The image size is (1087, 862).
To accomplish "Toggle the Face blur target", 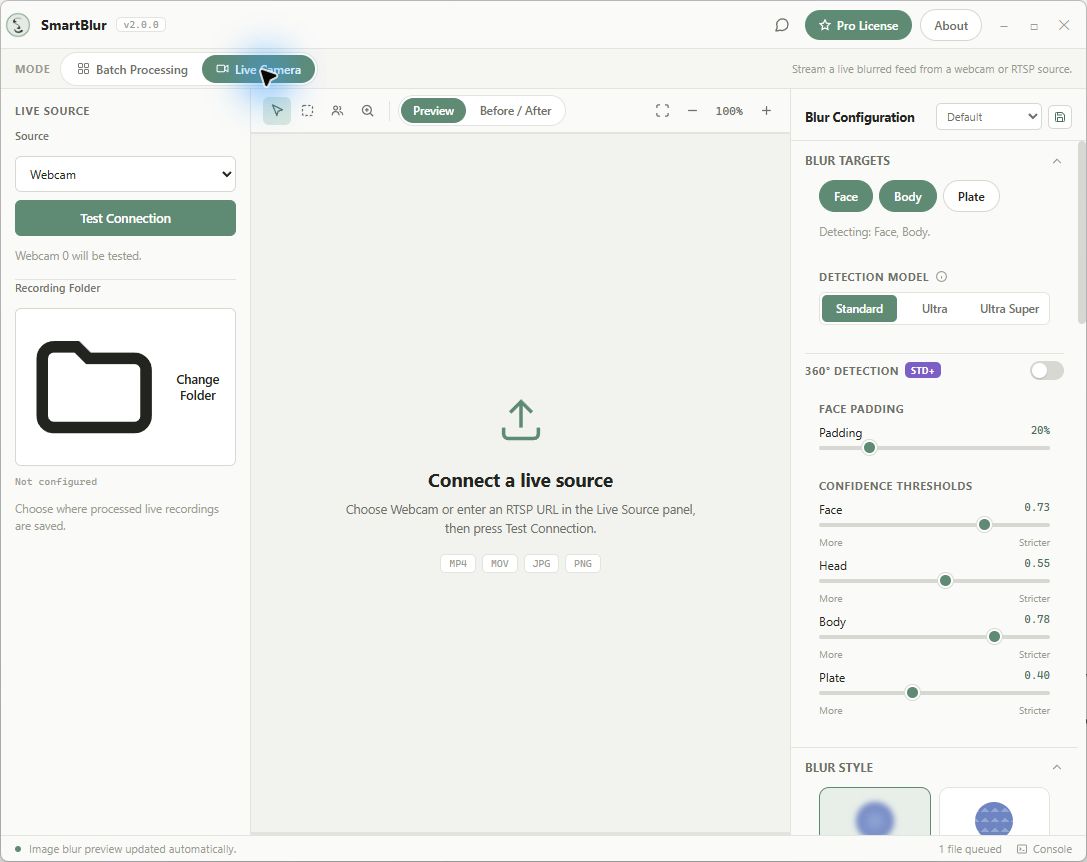I will 846,196.
